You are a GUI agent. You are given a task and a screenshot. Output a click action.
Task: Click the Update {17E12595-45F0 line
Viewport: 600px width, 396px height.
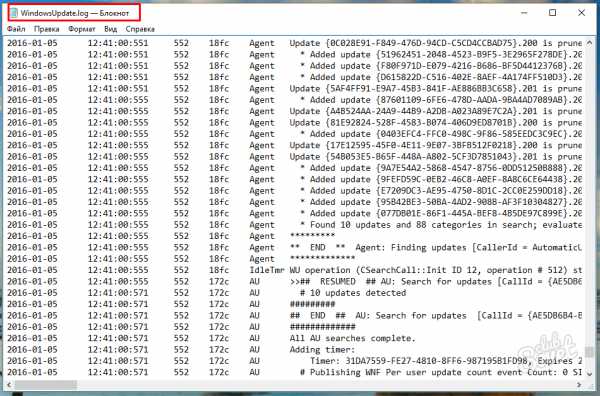click(294, 145)
